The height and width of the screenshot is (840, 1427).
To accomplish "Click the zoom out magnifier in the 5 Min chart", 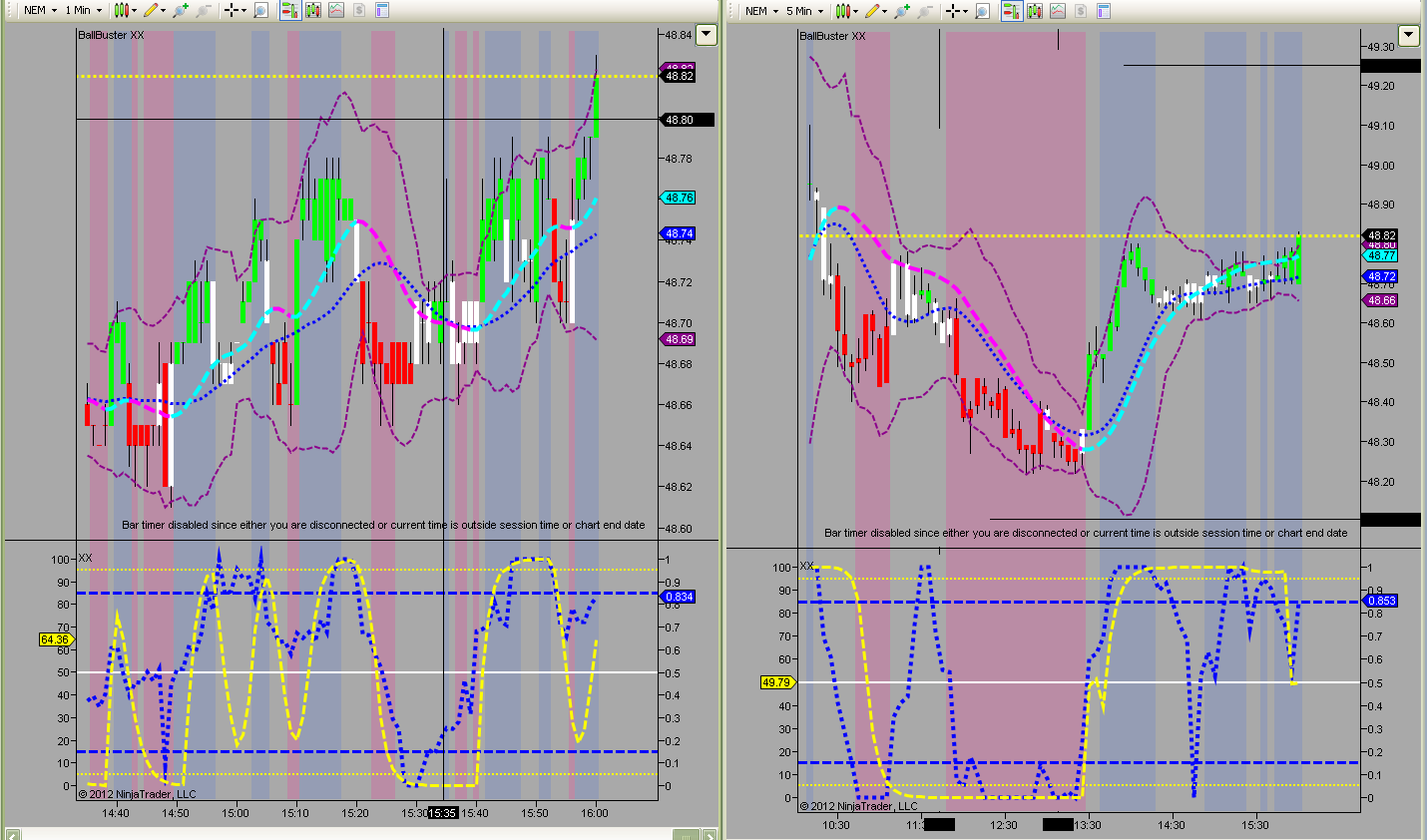I will (925, 10).
